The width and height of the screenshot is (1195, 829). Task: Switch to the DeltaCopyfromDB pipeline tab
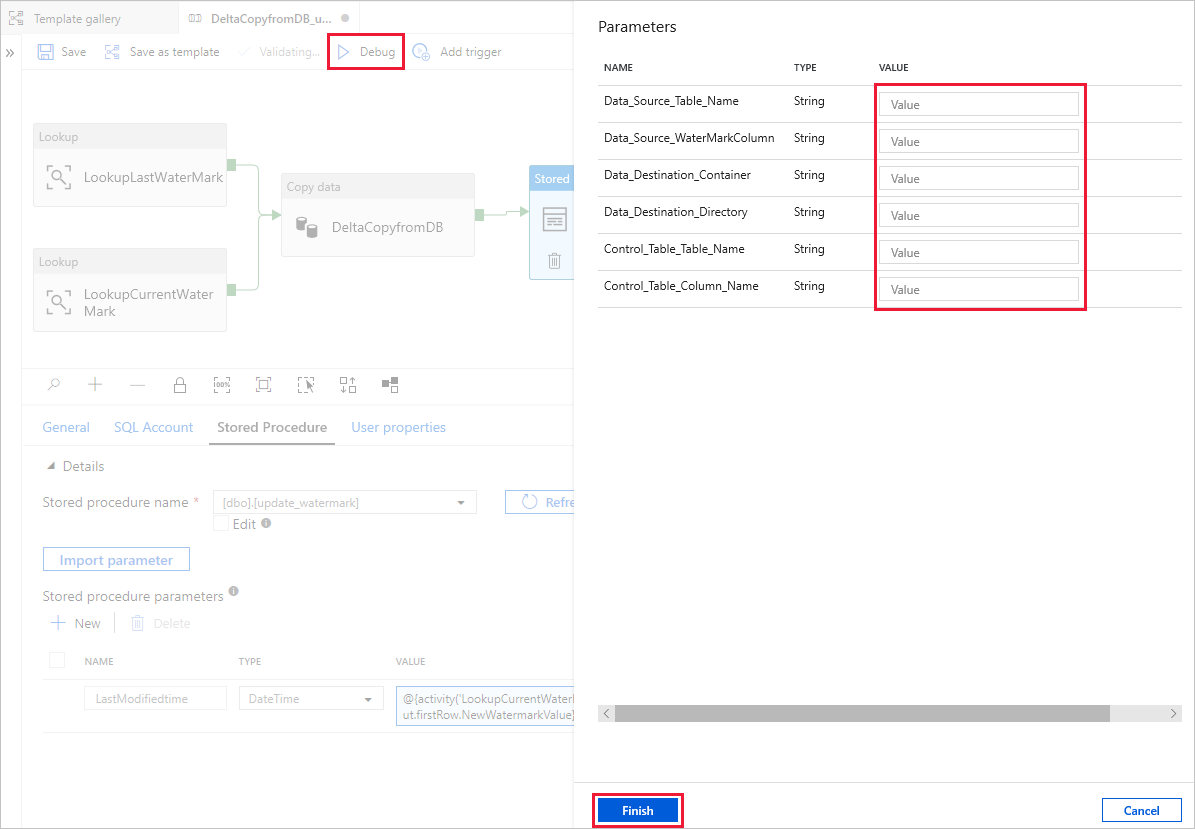pyautogui.click(x=271, y=18)
